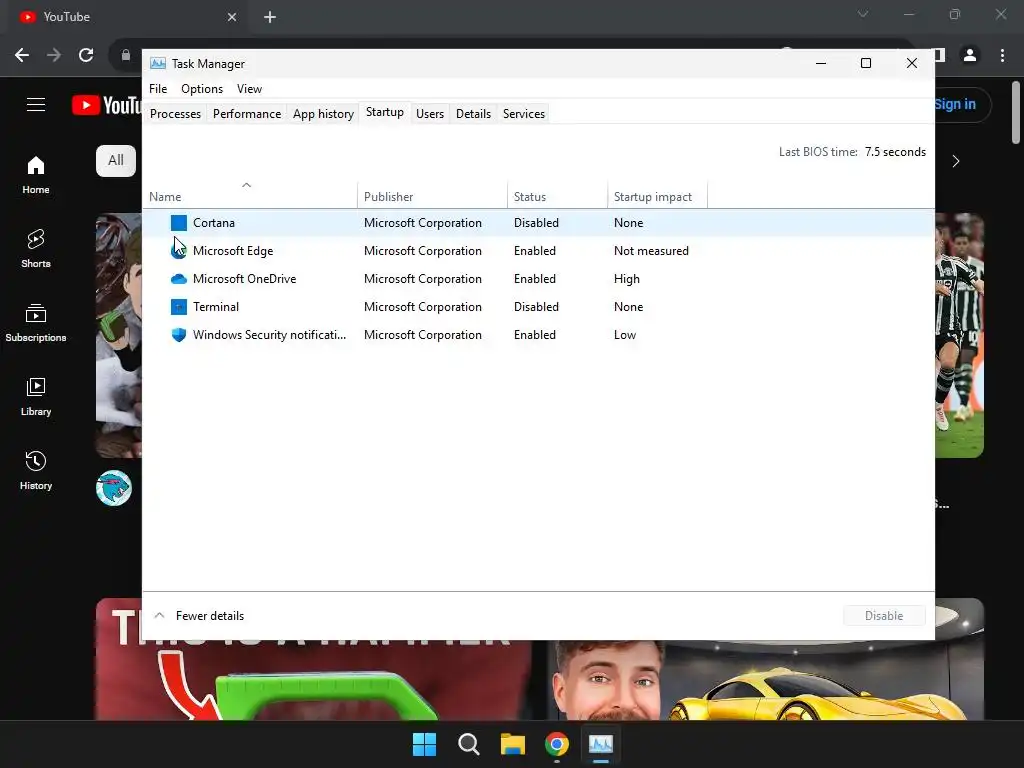Image resolution: width=1024 pixels, height=768 pixels.
Task: Collapse Task Manager with Fewer details
Action: click(x=199, y=616)
